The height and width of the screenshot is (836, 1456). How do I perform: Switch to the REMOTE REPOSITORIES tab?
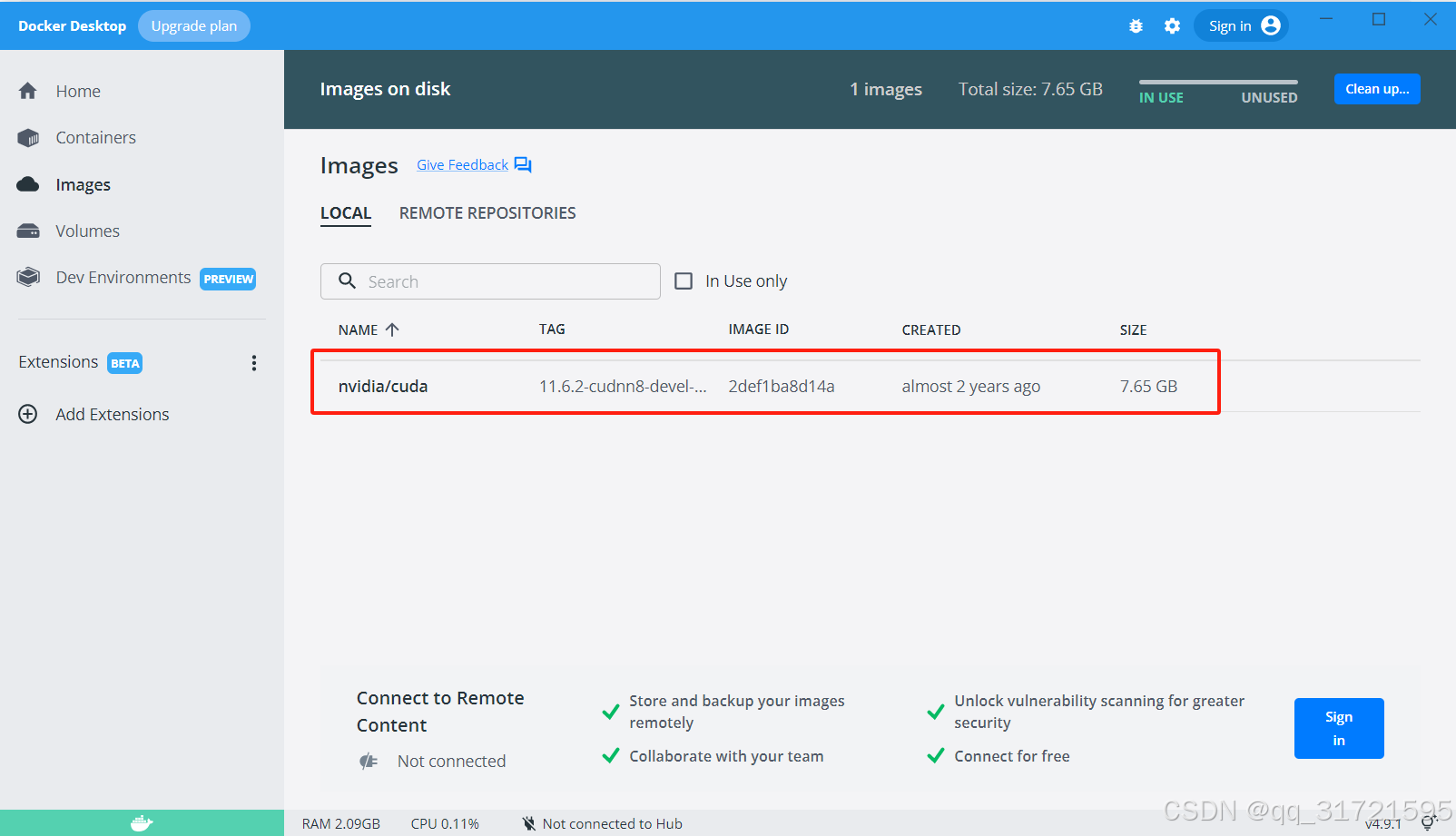click(x=487, y=213)
